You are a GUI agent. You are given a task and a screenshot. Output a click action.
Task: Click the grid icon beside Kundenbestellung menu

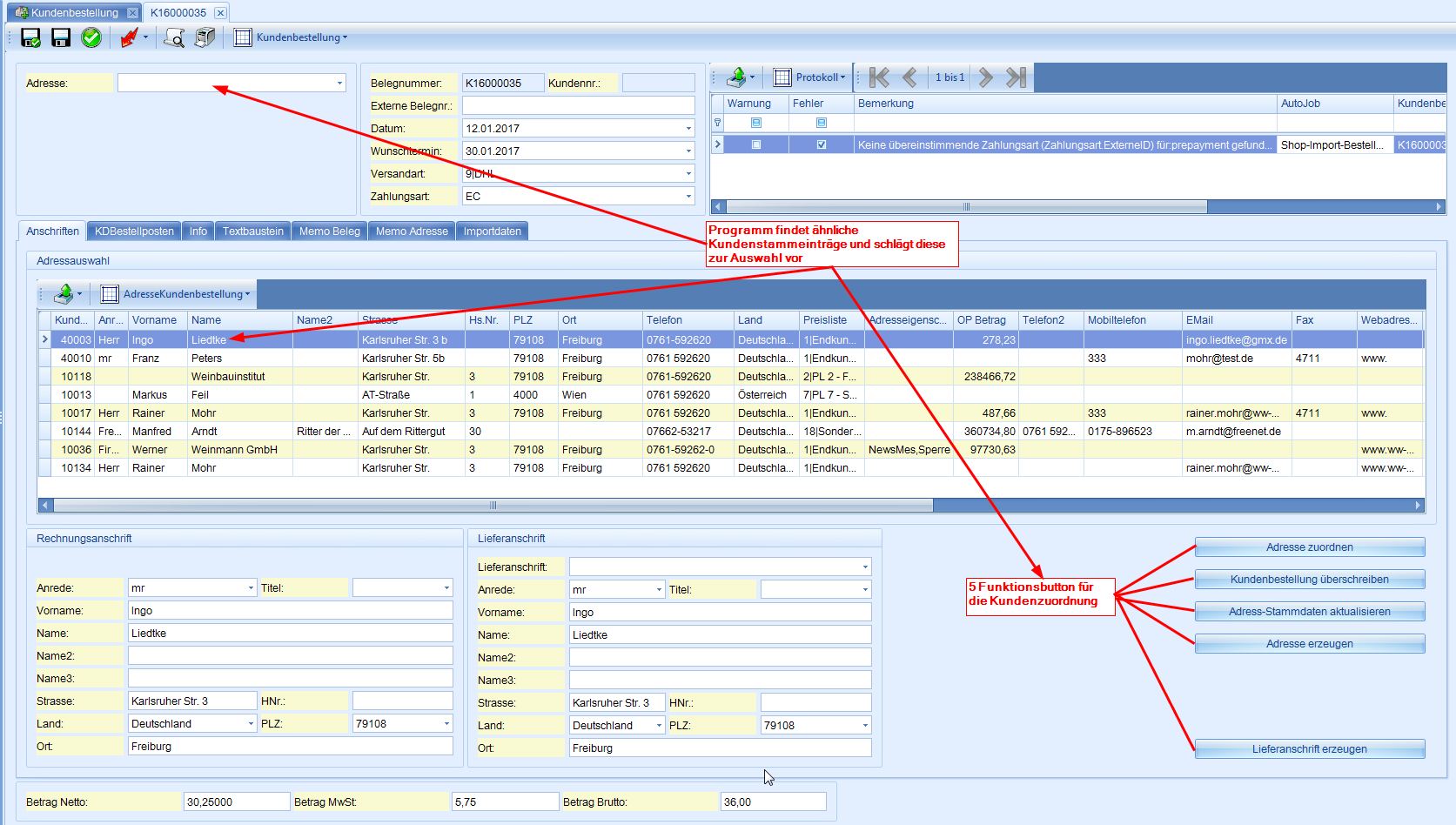pos(243,37)
